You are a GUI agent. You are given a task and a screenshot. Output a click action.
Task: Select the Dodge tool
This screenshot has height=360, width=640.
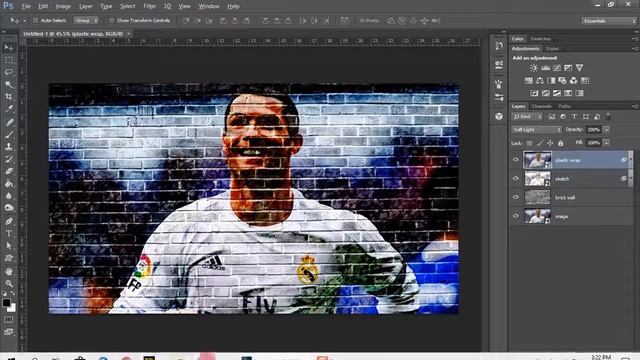coord(9,208)
